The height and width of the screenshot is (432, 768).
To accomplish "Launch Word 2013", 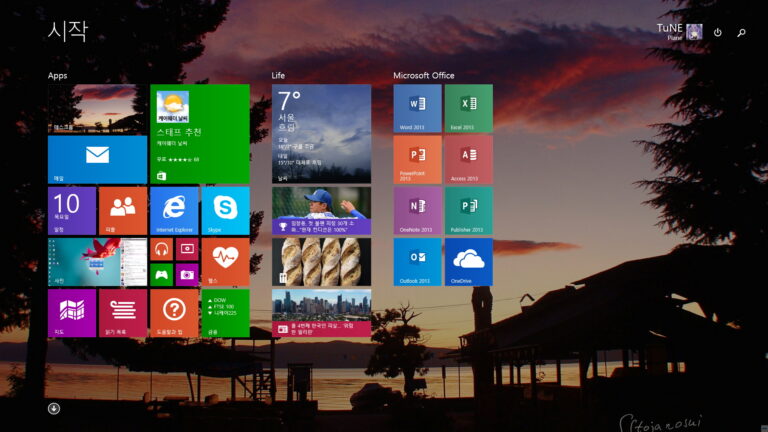I will click(x=417, y=108).
